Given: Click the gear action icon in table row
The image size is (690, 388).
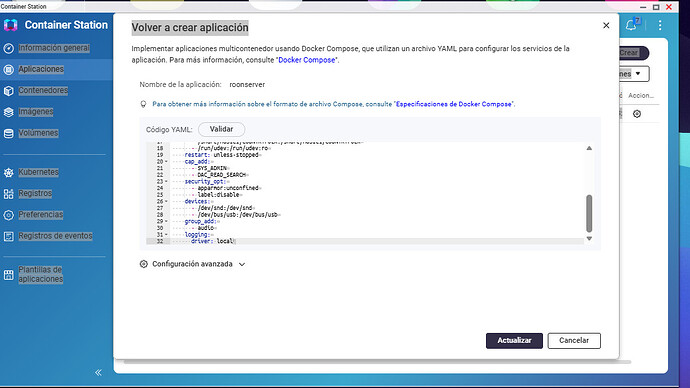Looking at the screenshot, I should click(x=637, y=114).
